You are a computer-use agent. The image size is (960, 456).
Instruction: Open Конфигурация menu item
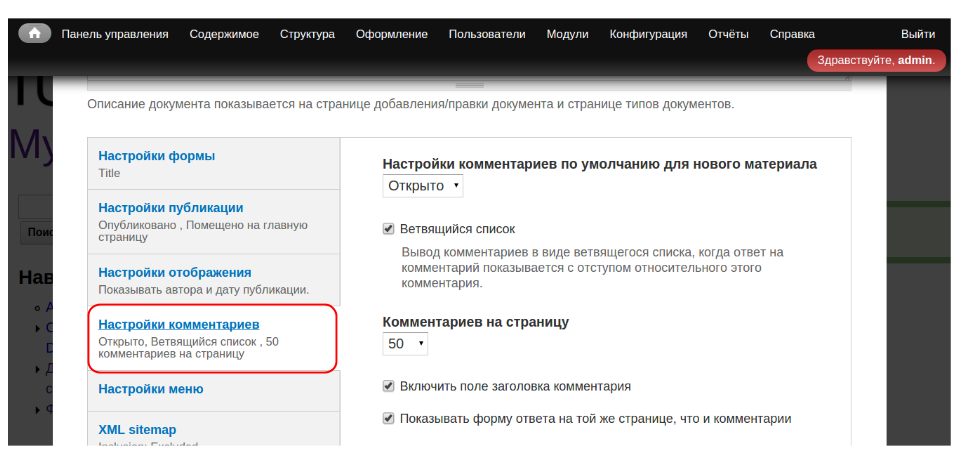point(648,34)
